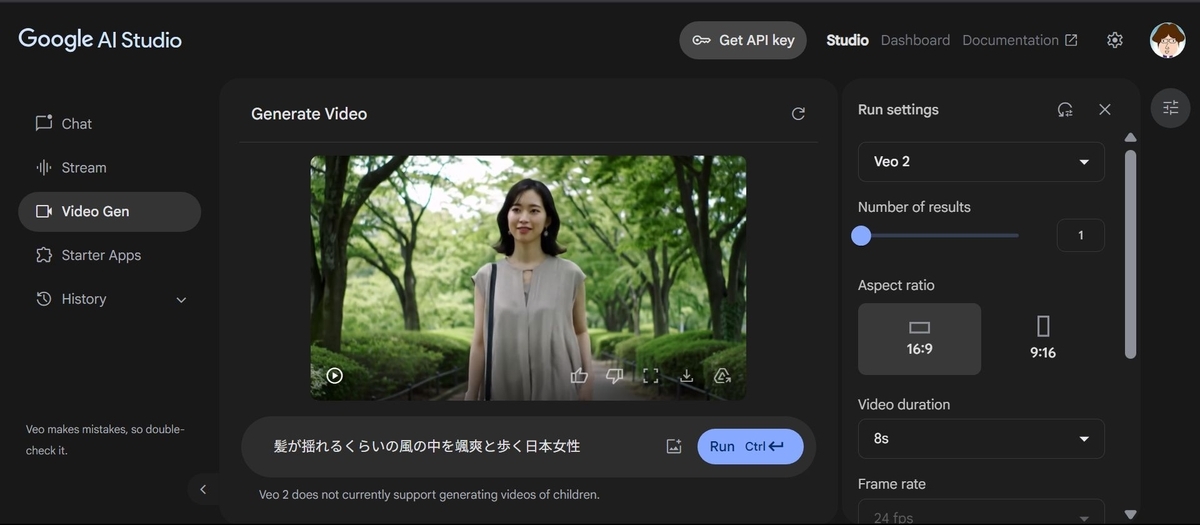Viewport: 1200px width, 525px height.
Task: Click the "Number of results" label
Action: click(914, 207)
